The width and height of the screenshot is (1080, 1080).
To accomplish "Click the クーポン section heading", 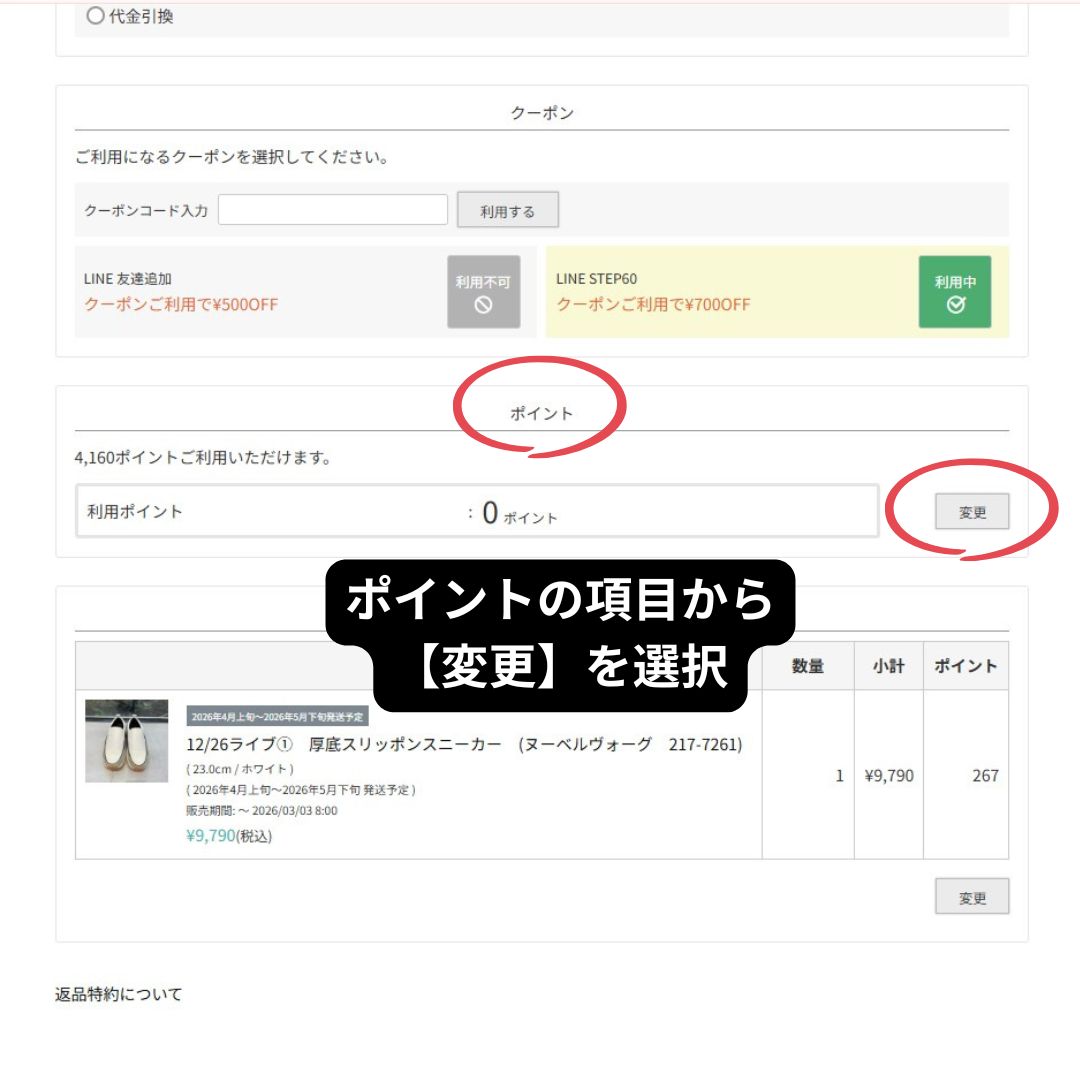I will click(x=541, y=113).
